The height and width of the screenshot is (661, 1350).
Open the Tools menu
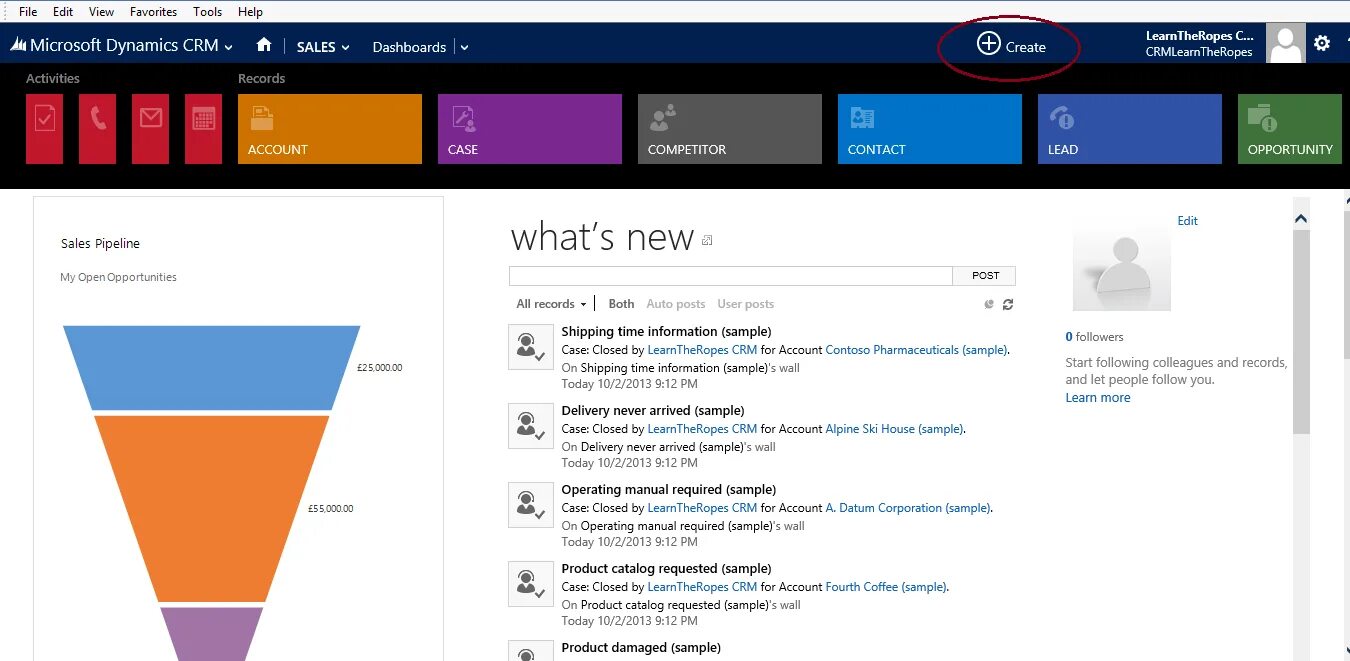(x=207, y=12)
